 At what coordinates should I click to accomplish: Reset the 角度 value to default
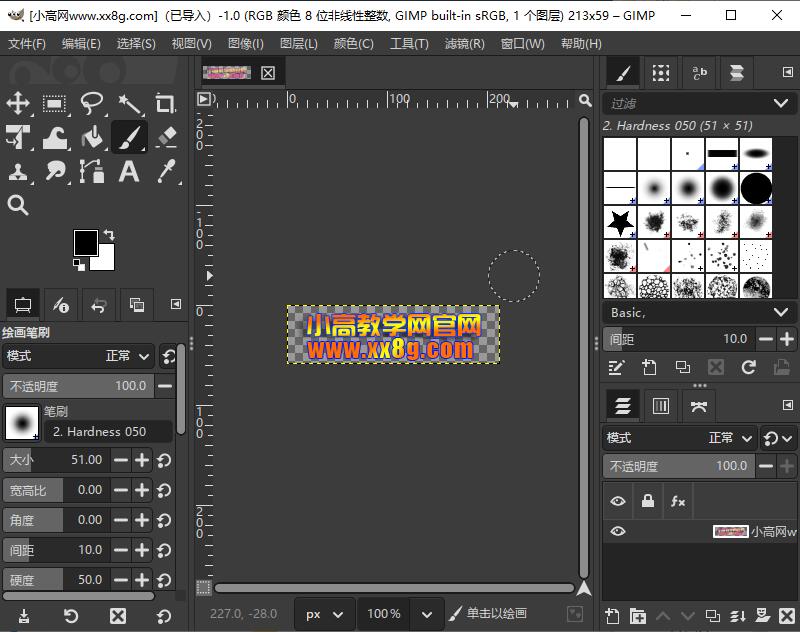(x=164, y=520)
